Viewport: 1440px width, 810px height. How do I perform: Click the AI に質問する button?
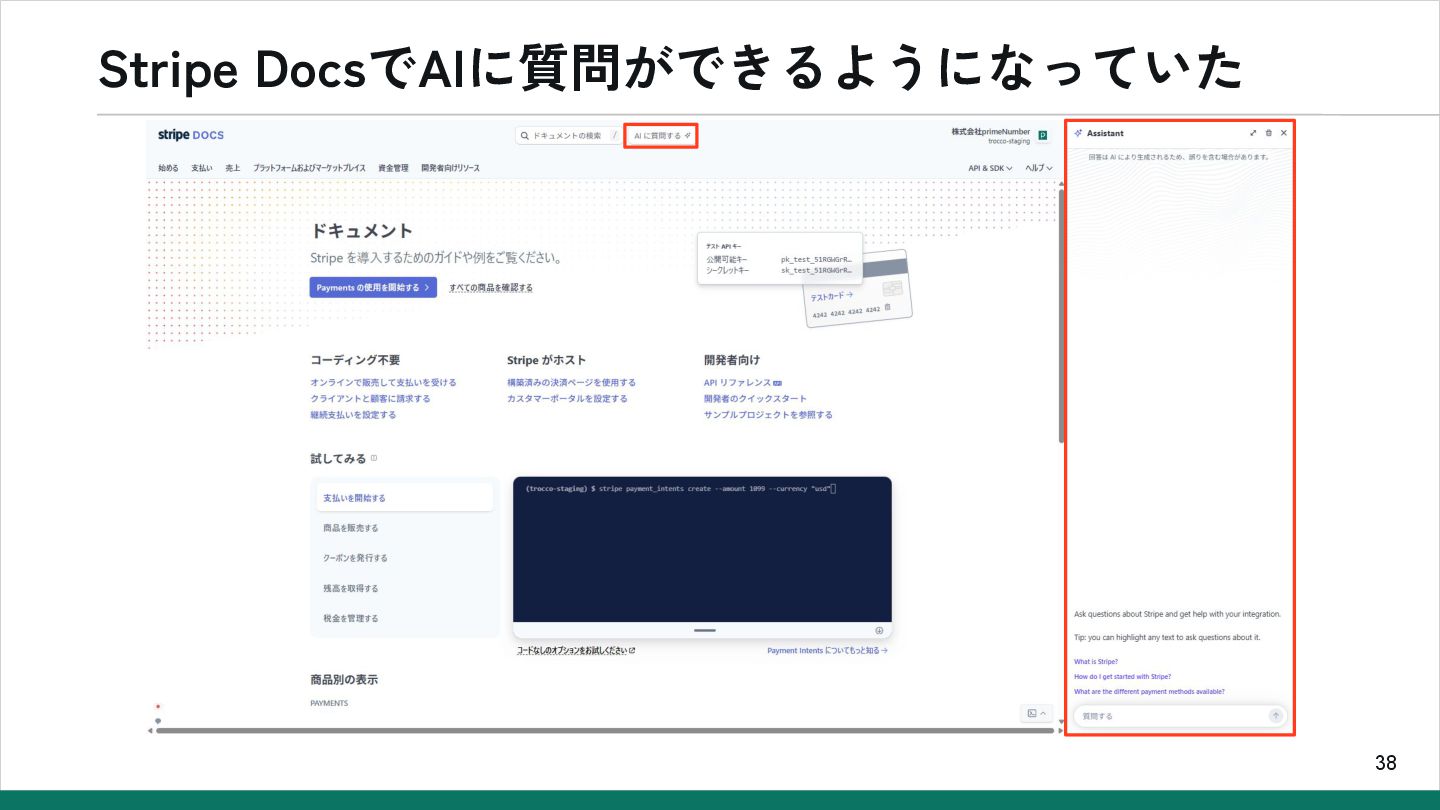point(661,135)
